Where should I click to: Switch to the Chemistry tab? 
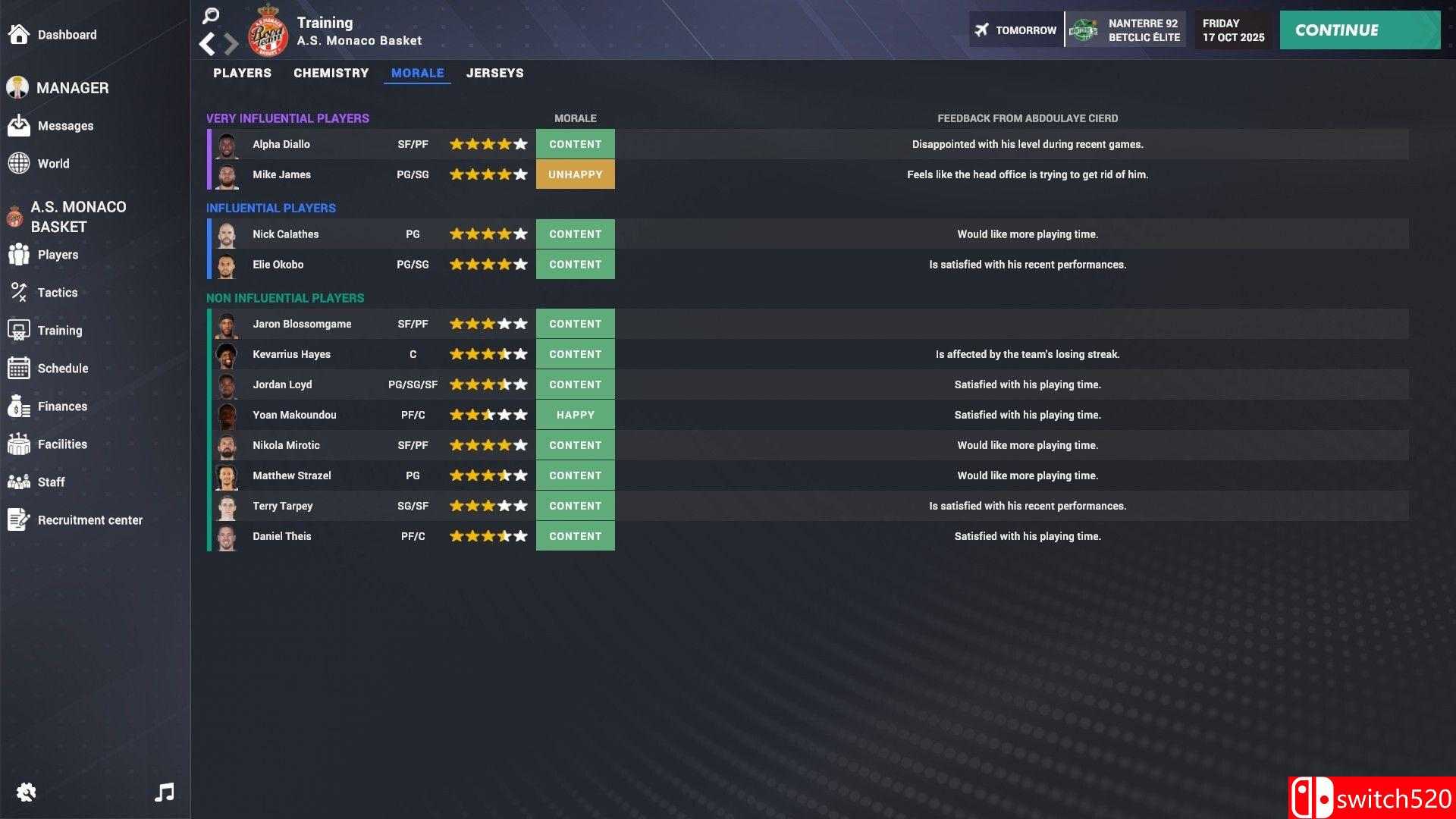click(x=331, y=73)
